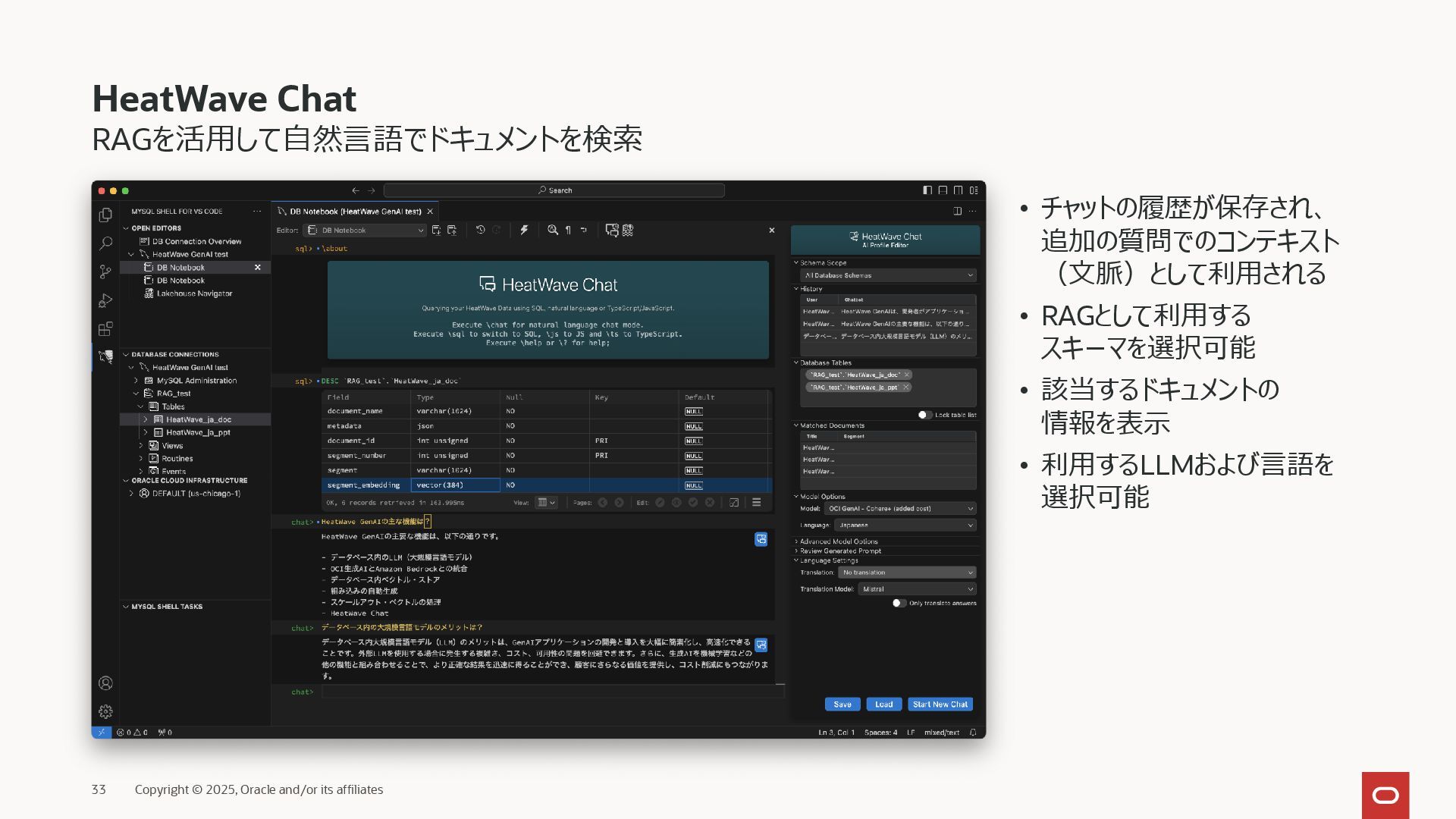Open the Translation dropdown No translation
Viewport: 1456px width, 819px height.
pyautogui.click(x=907, y=573)
